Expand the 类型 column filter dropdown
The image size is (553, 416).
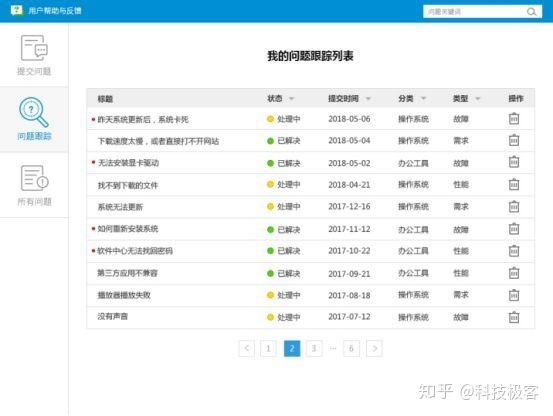point(478,98)
